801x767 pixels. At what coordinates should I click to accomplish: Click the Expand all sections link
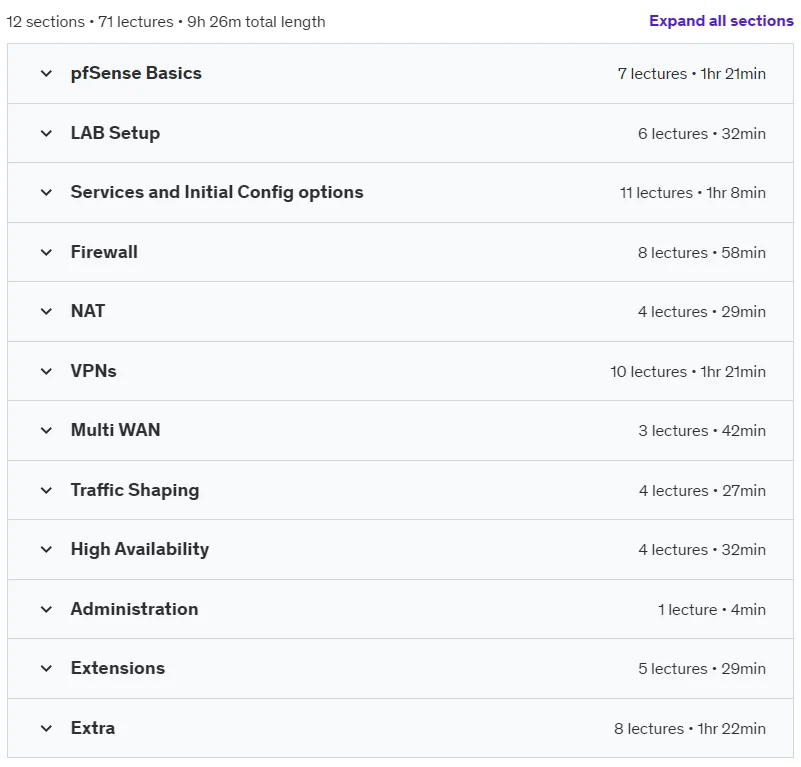721,21
